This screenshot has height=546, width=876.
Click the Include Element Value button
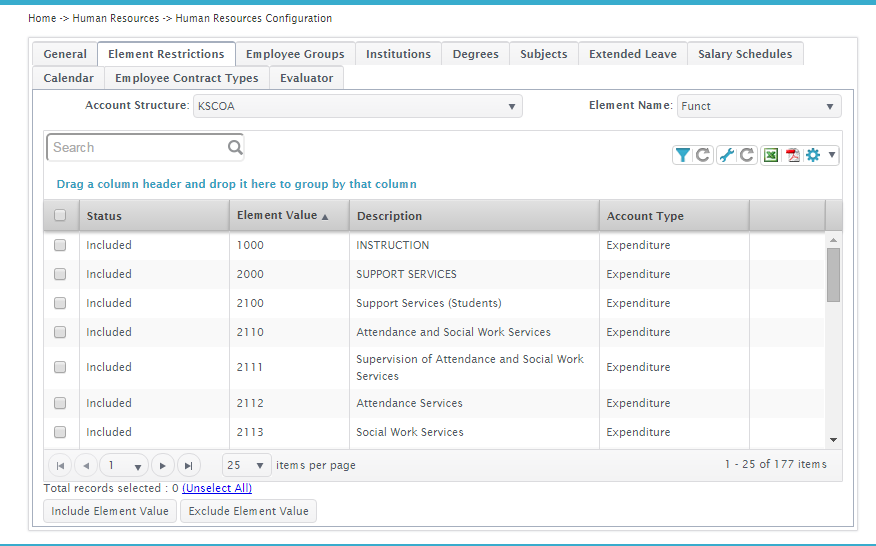(110, 511)
